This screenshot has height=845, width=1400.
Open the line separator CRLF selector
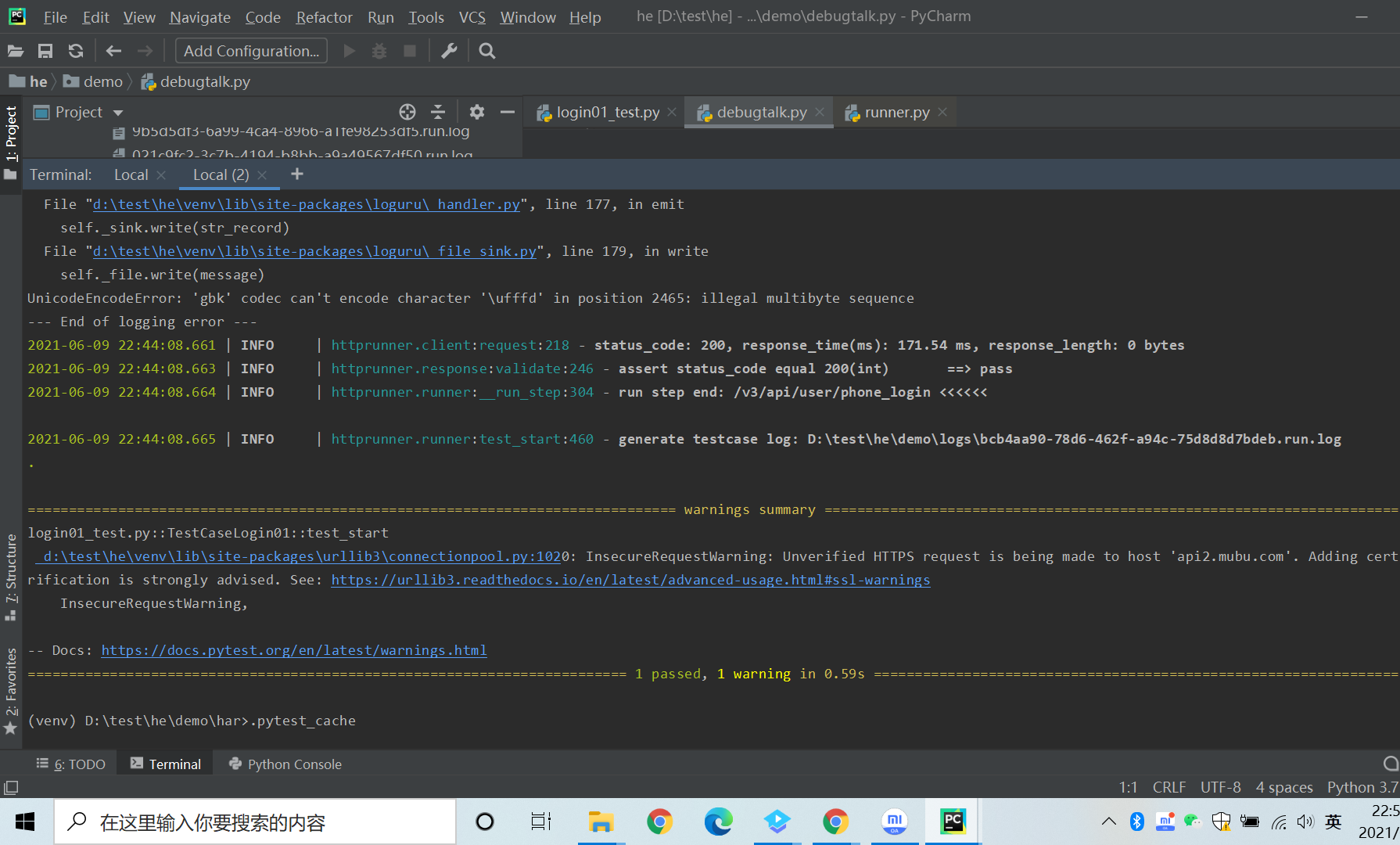[x=1169, y=787]
